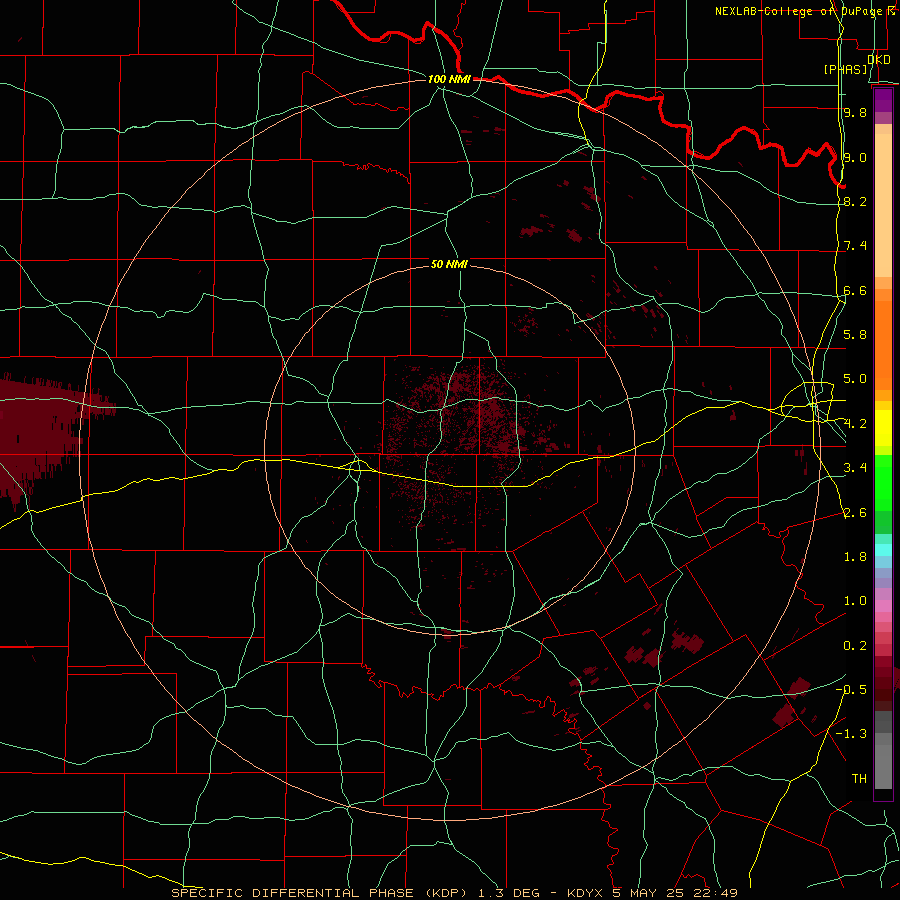
Task: Pick the pink segment of the color bar
Action: click(x=883, y=606)
